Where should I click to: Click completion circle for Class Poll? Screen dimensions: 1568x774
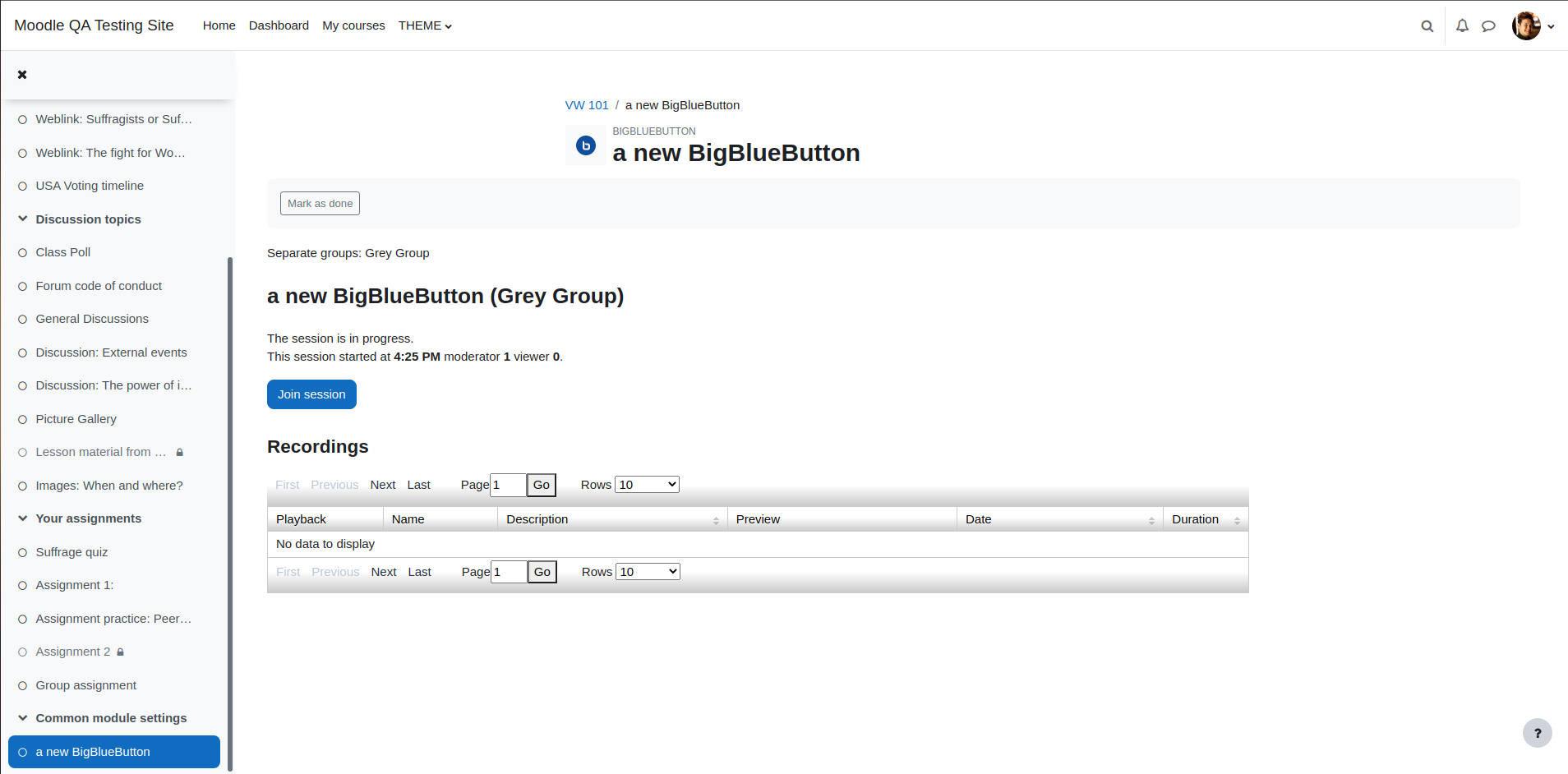[x=22, y=253]
